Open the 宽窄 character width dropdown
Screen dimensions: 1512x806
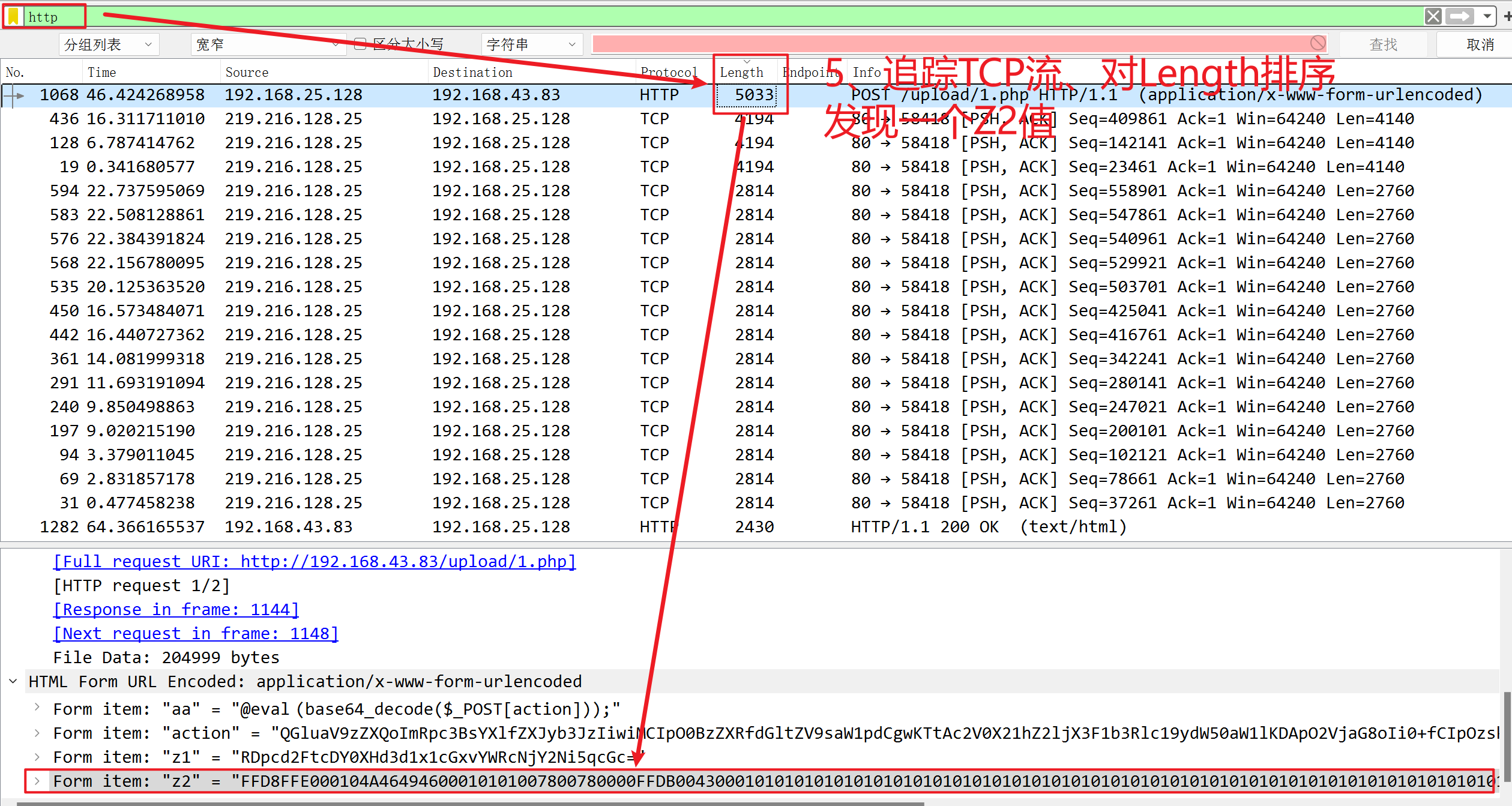[268, 44]
